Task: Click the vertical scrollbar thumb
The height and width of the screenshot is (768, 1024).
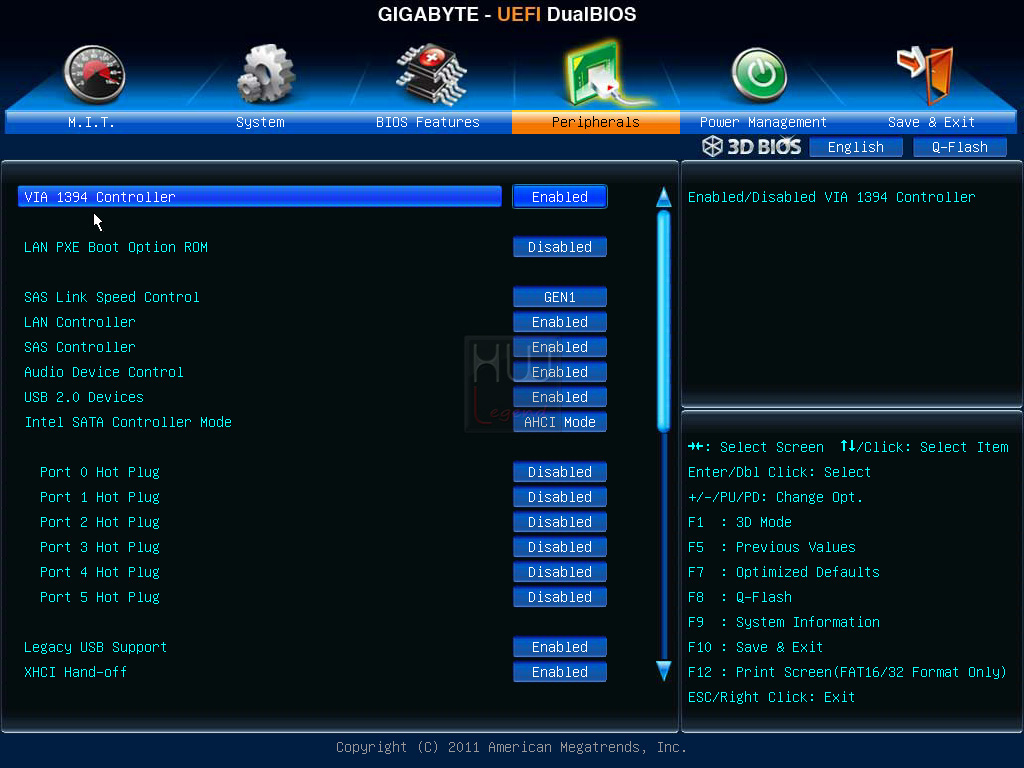Action: click(664, 321)
